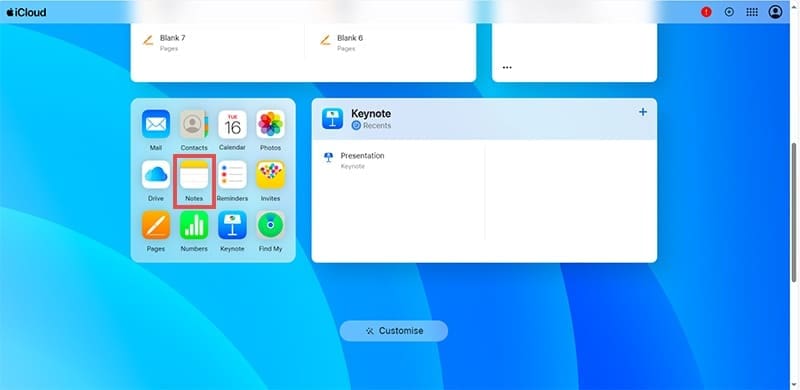Viewport: 800px width, 390px height.
Task: Click the Customise button
Action: click(x=394, y=331)
